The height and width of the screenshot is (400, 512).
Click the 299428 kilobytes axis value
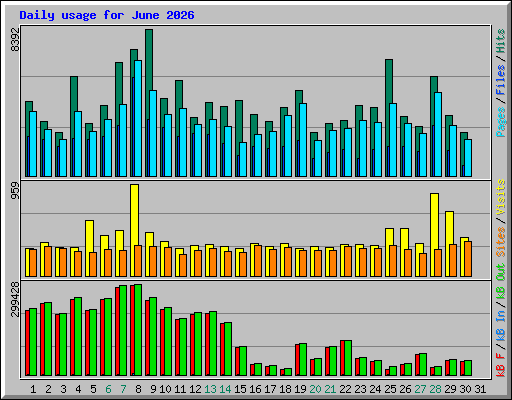[15, 299]
